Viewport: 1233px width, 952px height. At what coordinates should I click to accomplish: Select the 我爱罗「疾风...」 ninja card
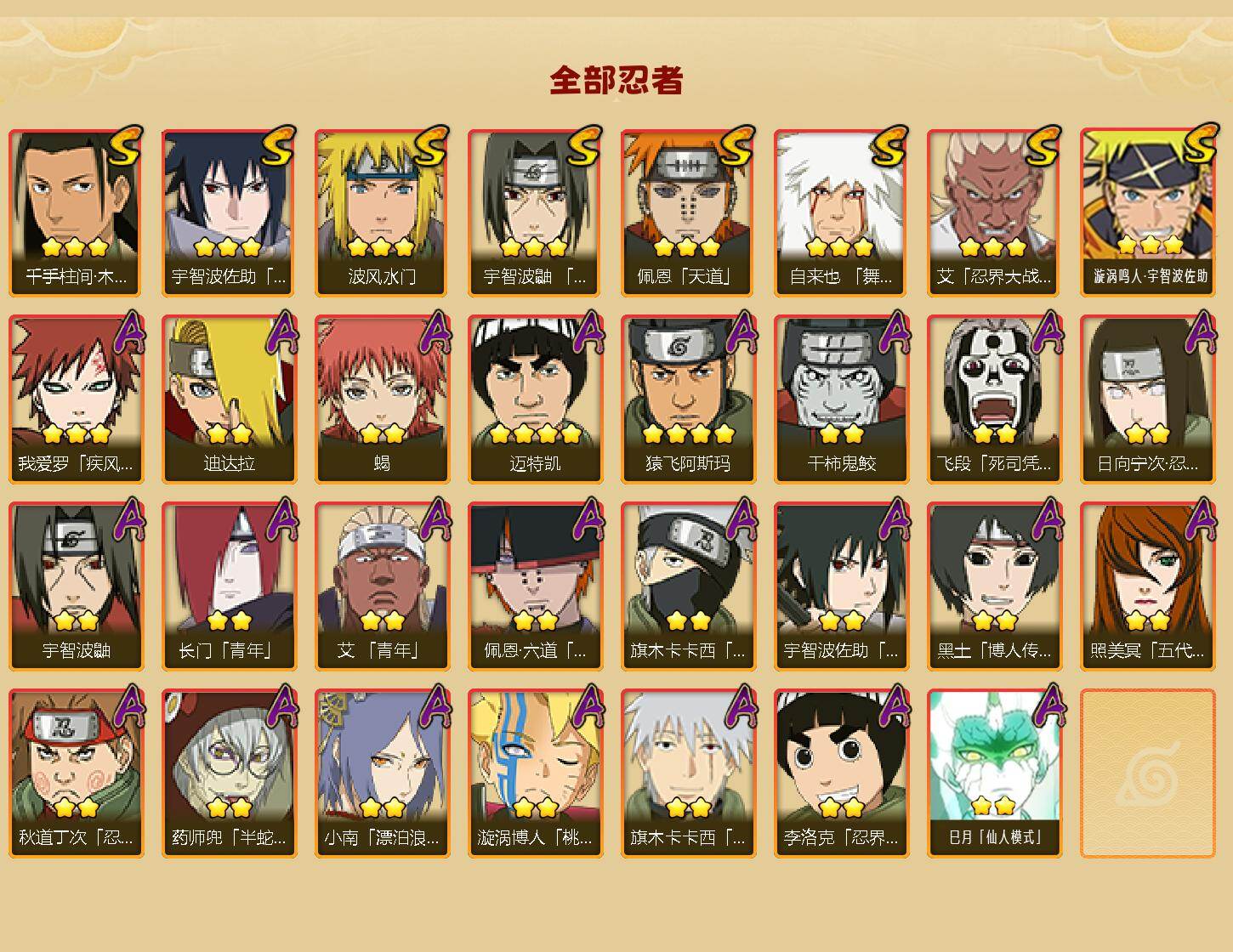tap(76, 399)
